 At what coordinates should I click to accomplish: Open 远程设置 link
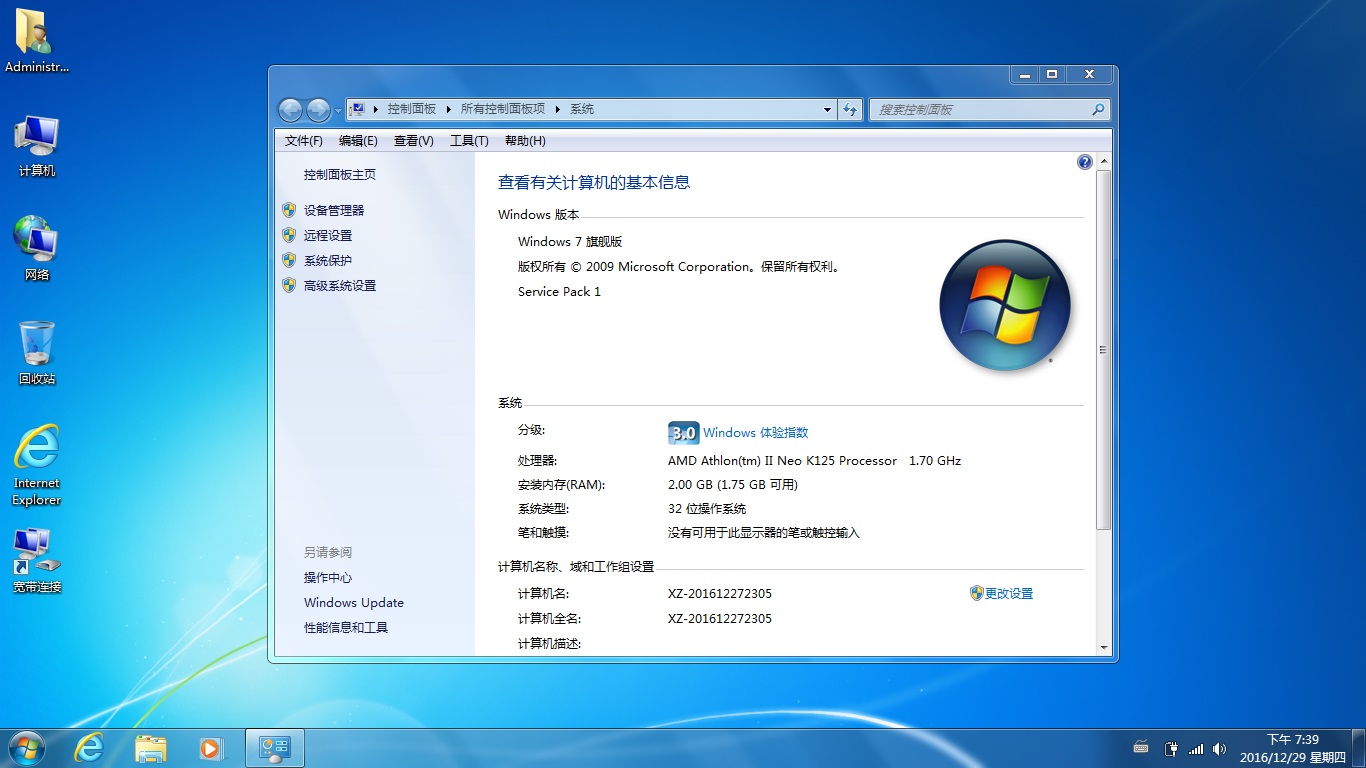328,236
